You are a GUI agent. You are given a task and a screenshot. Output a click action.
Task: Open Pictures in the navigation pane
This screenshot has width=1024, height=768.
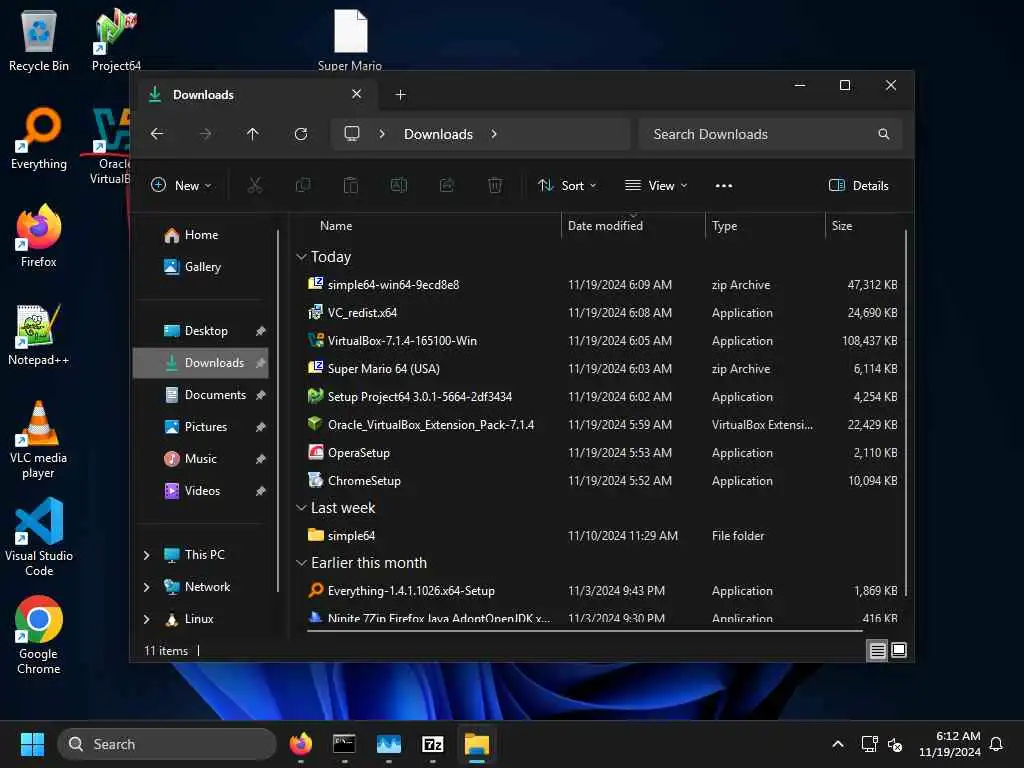click(x=201, y=427)
